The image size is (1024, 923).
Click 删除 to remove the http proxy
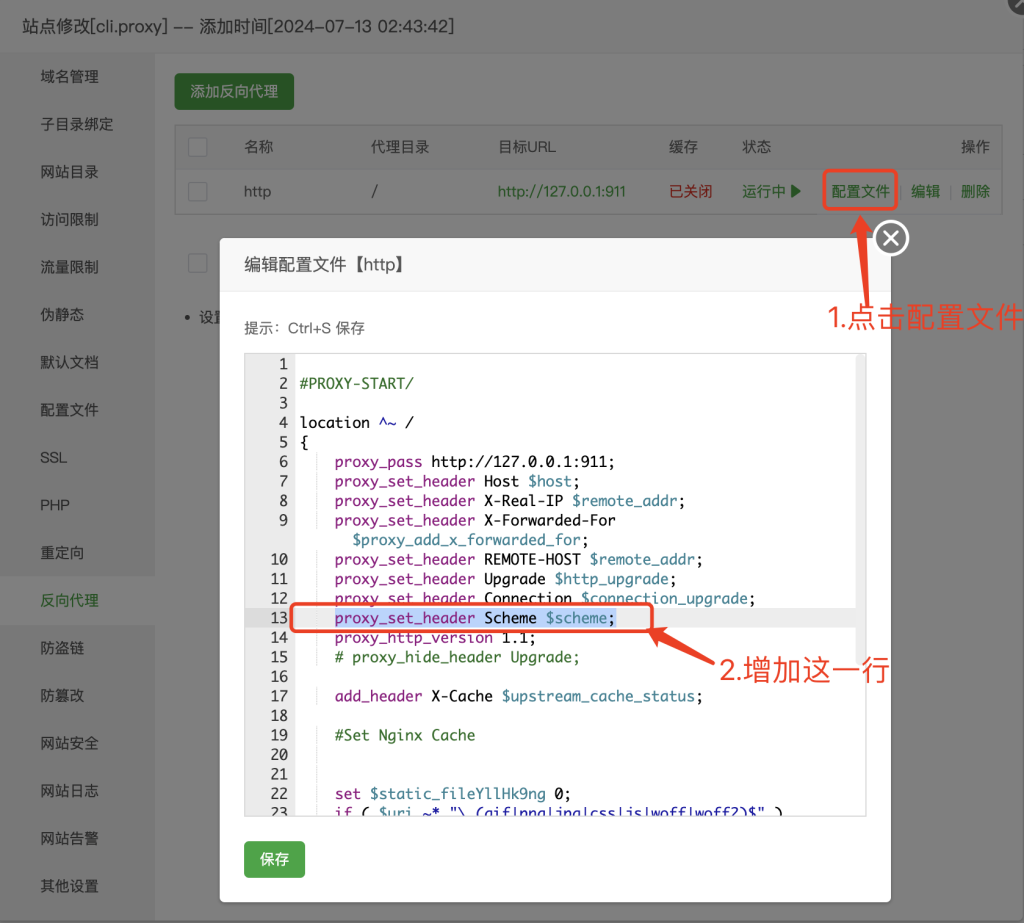(975, 191)
